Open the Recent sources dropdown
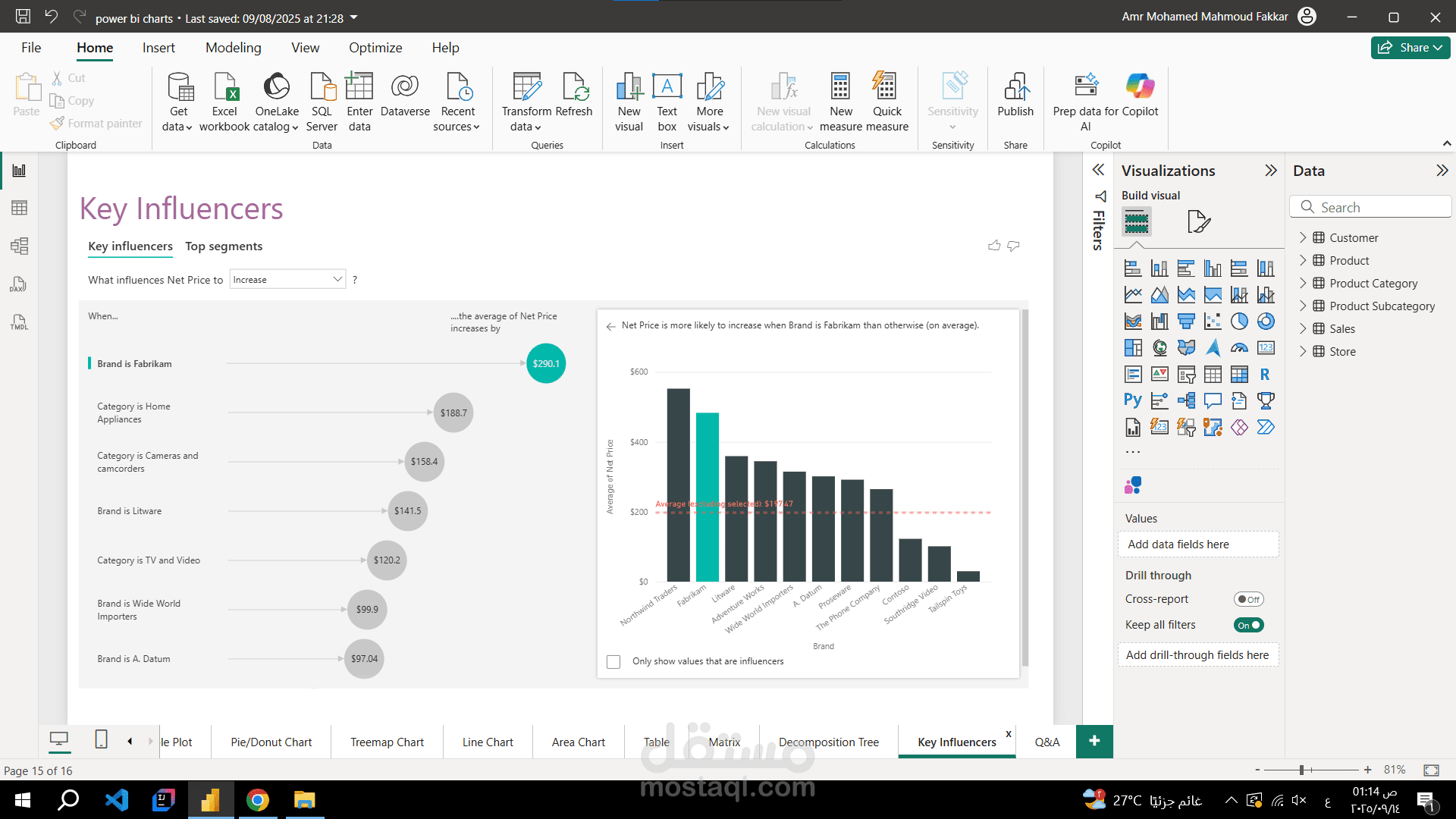This screenshot has width=1456, height=819. pyautogui.click(x=457, y=102)
